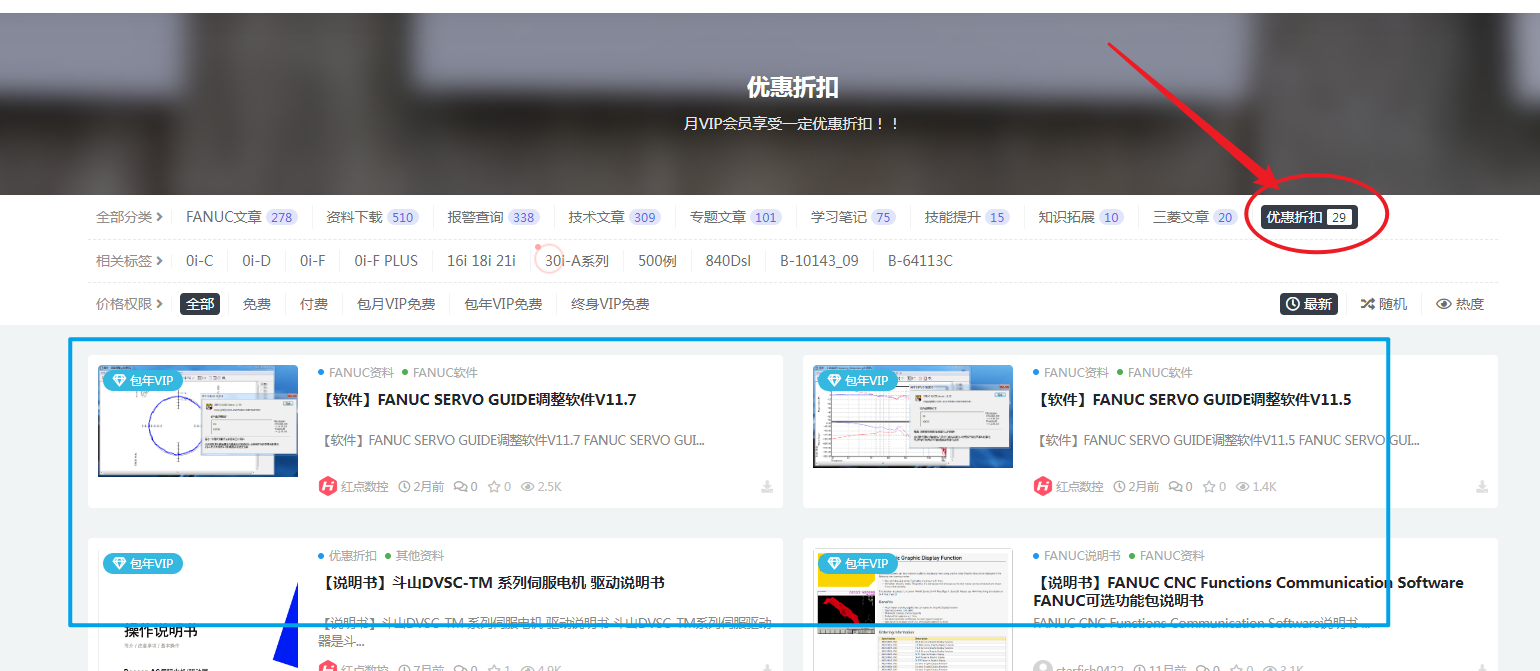Filter by 终身VIP免费
Viewport: 1540px width, 671px height.
point(610,304)
